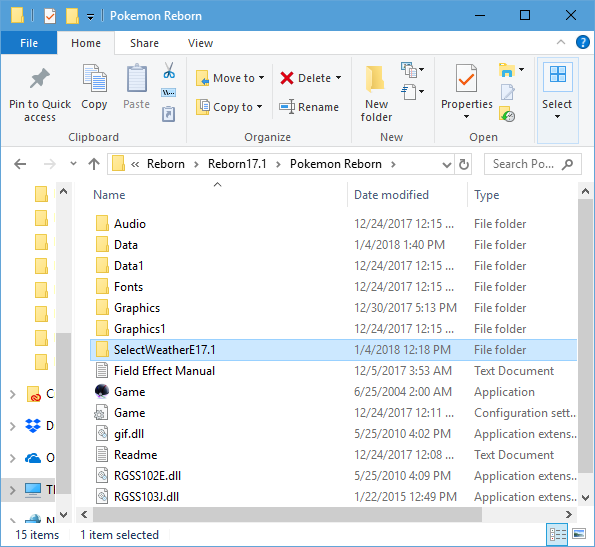Click Reborn in the address breadcrumb

coord(166,164)
